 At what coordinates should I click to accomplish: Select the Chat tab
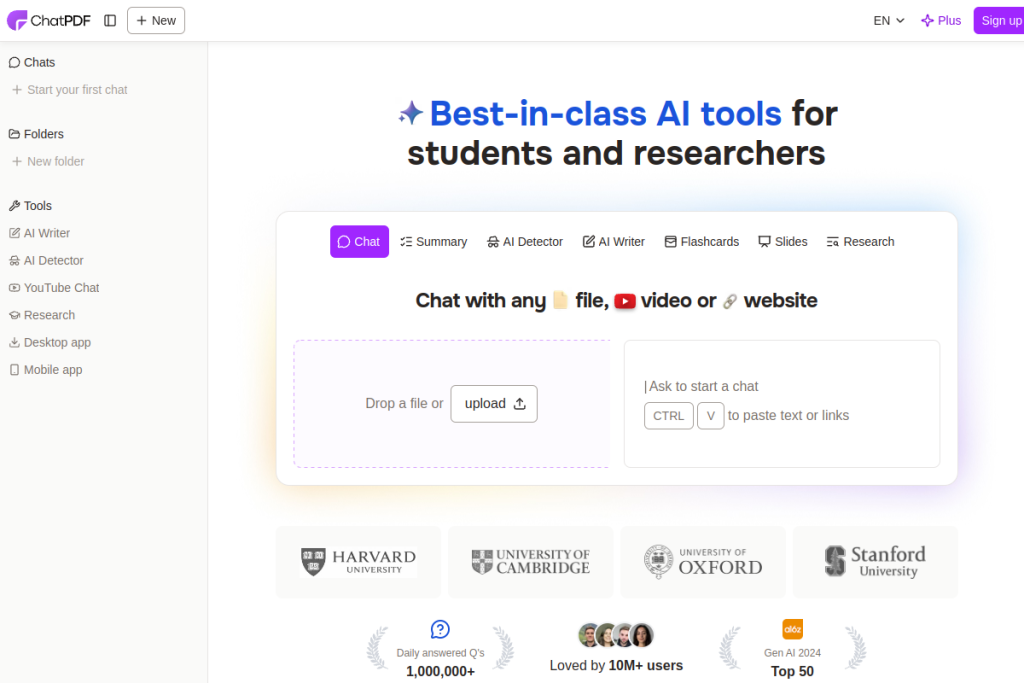coord(359,242)
